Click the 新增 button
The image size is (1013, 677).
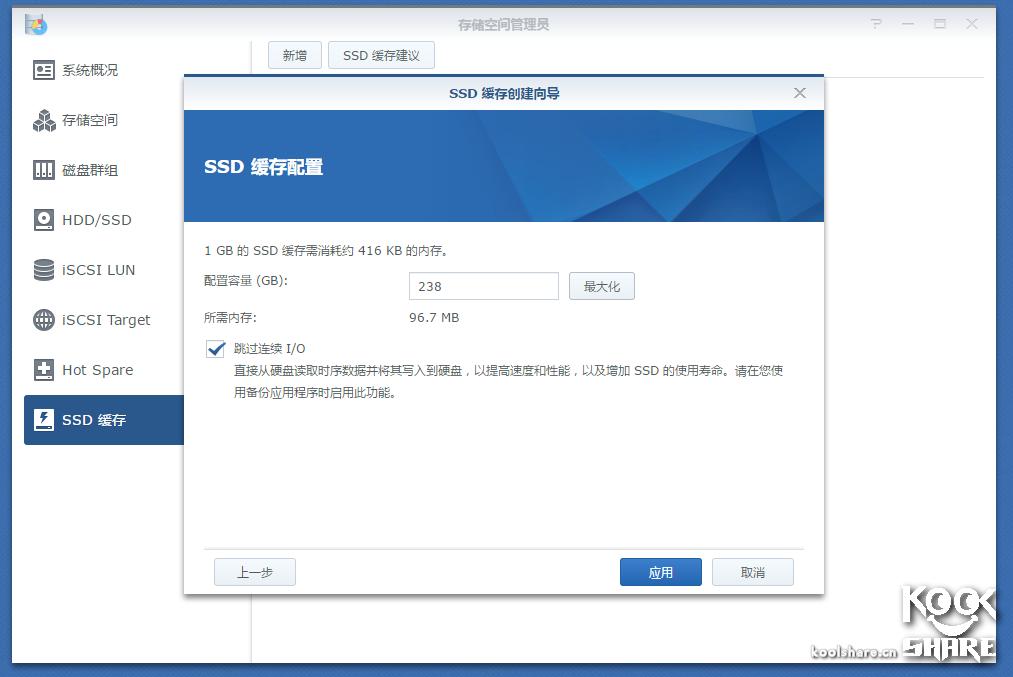coord(294,55)
